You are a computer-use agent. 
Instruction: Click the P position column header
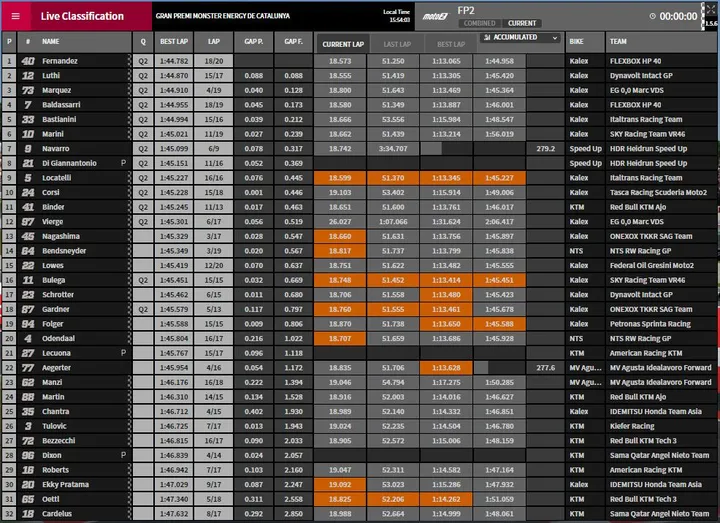tap(9, 41)
